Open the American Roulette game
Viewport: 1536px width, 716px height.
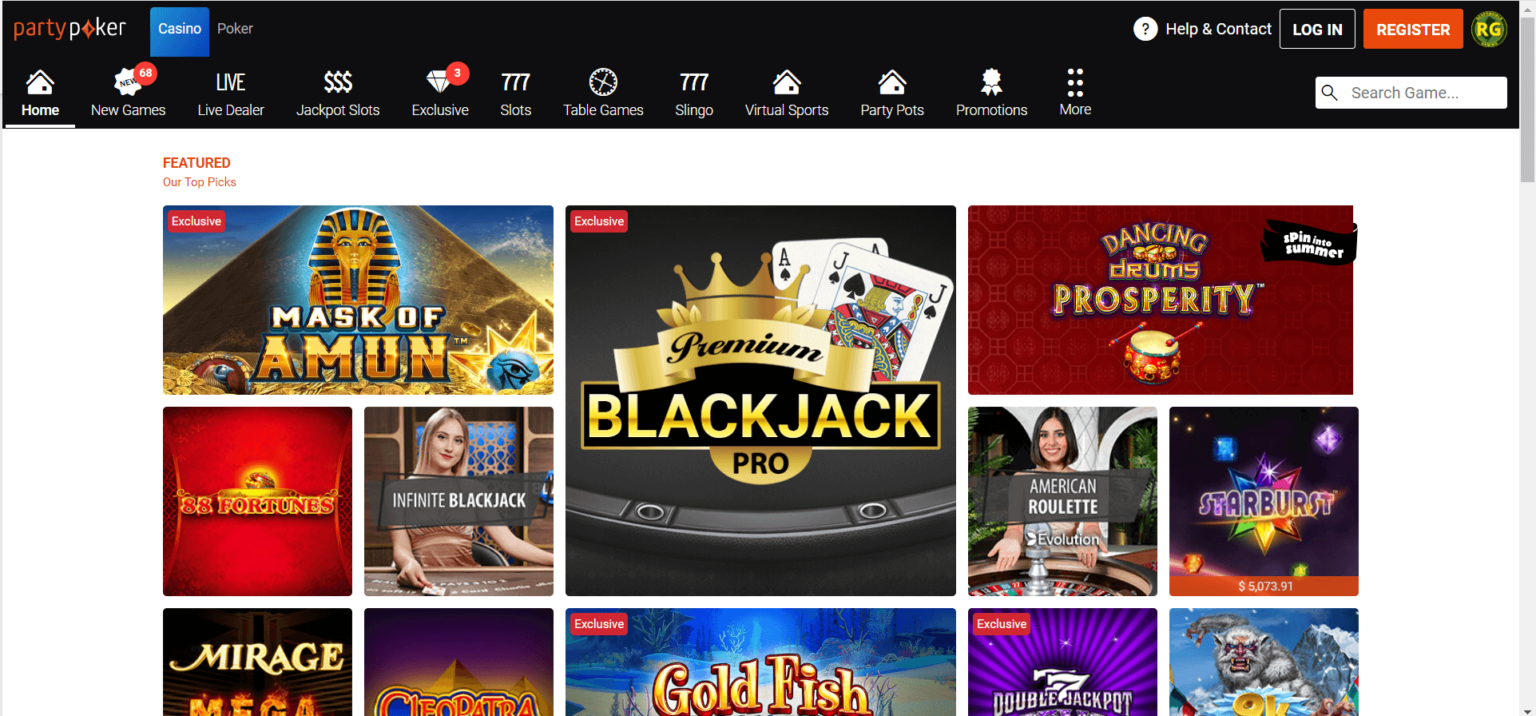1062,501
